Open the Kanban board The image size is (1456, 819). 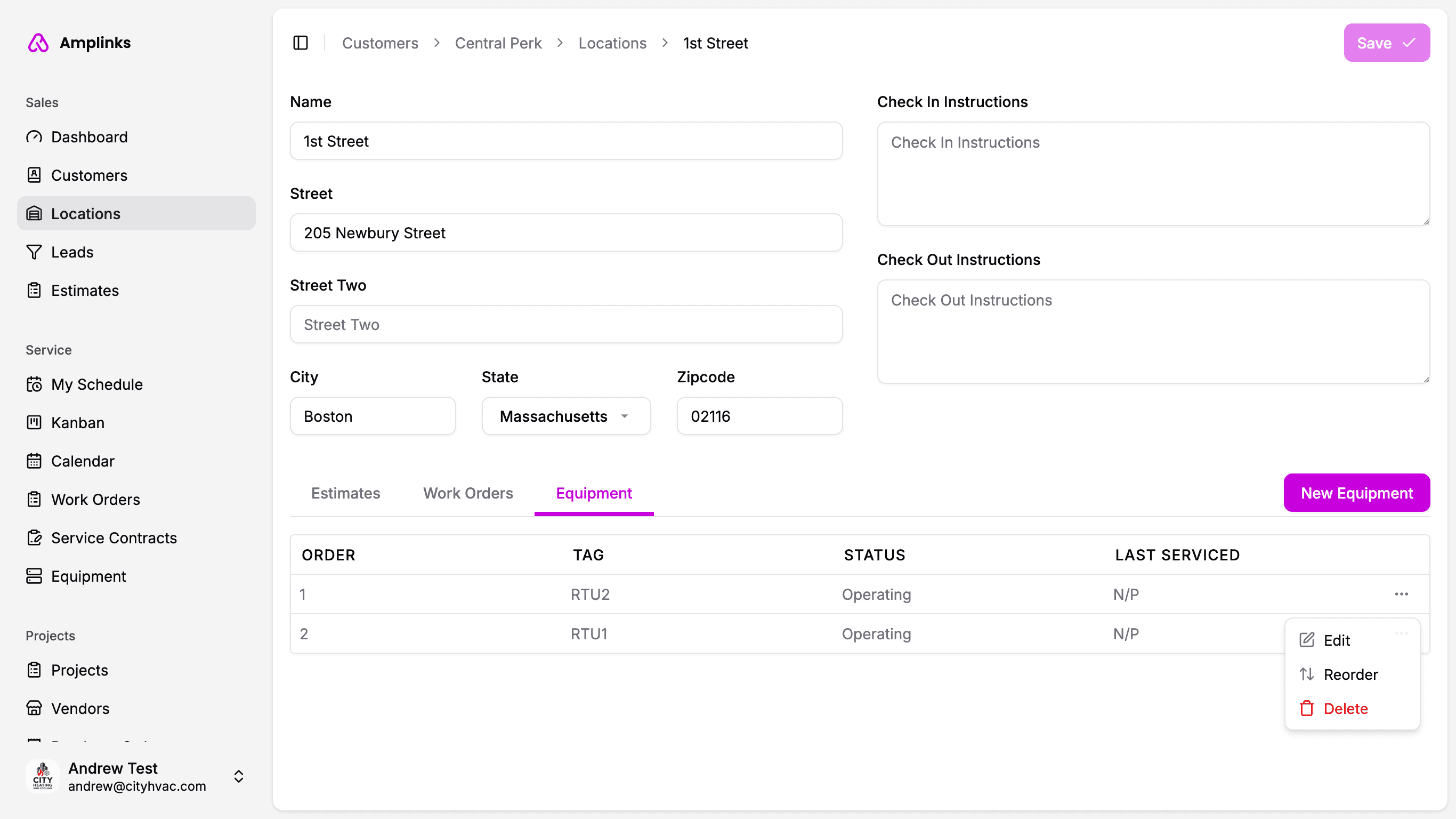pyautogui.click(x=77, y=422)
